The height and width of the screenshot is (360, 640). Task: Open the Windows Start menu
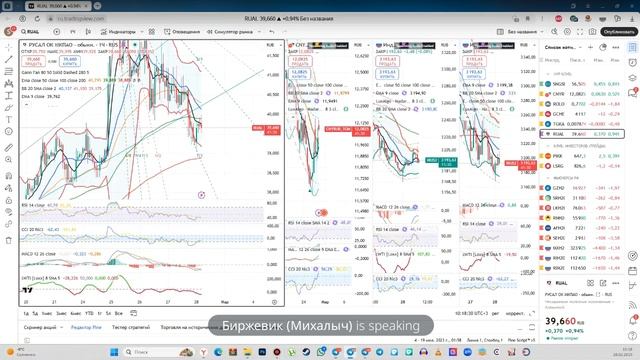coord(114,352)
